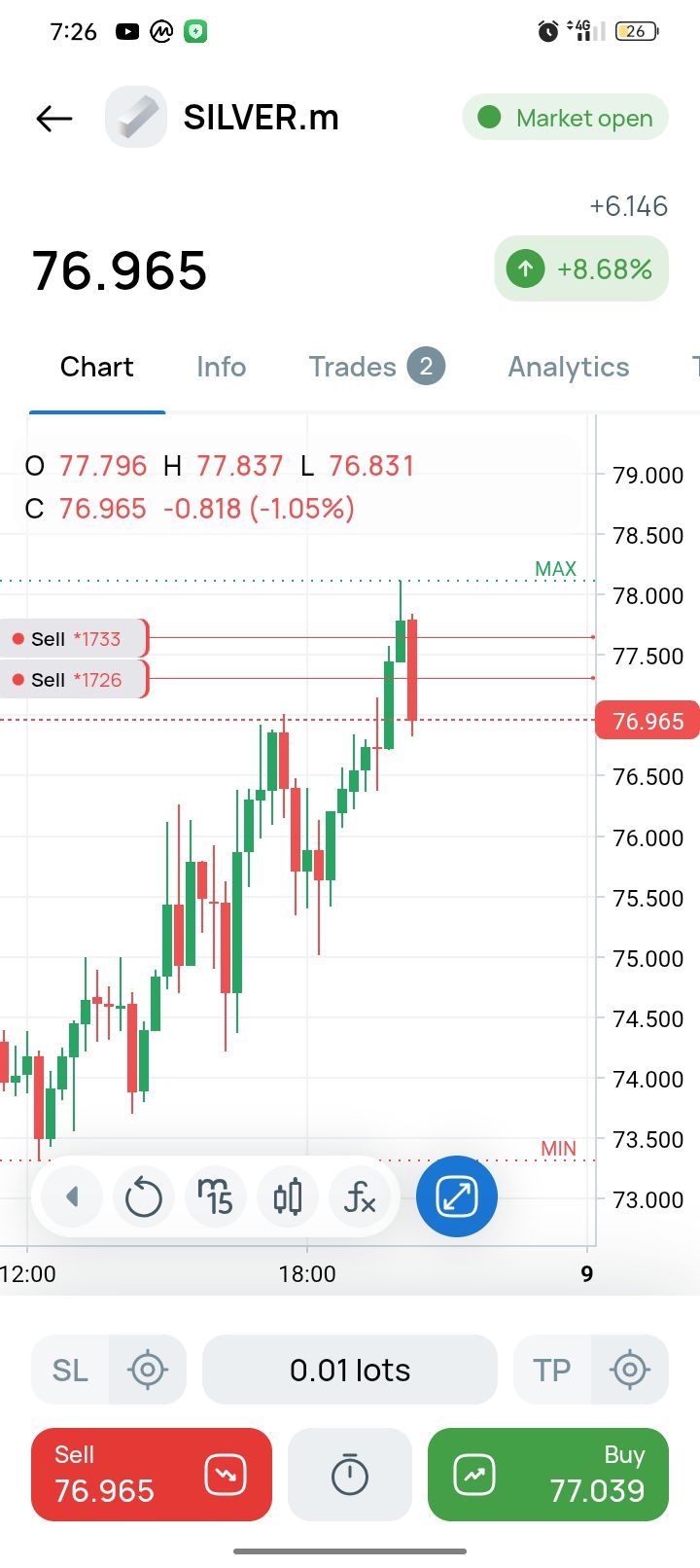
Task: Switch to the Analytics tab
Action: (569, 367)
